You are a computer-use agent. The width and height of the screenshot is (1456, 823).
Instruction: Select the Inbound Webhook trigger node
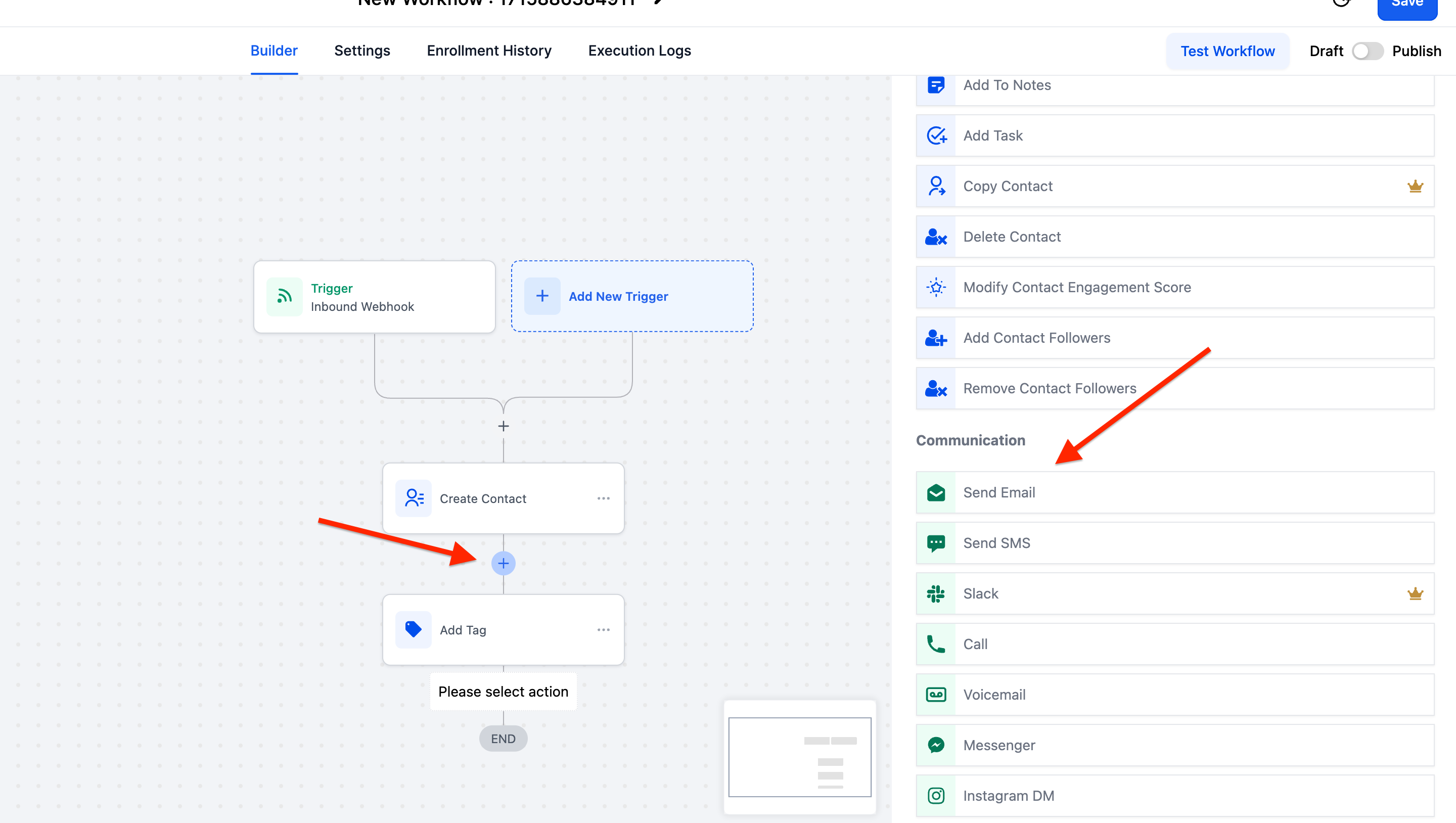(x=374, y=297)
